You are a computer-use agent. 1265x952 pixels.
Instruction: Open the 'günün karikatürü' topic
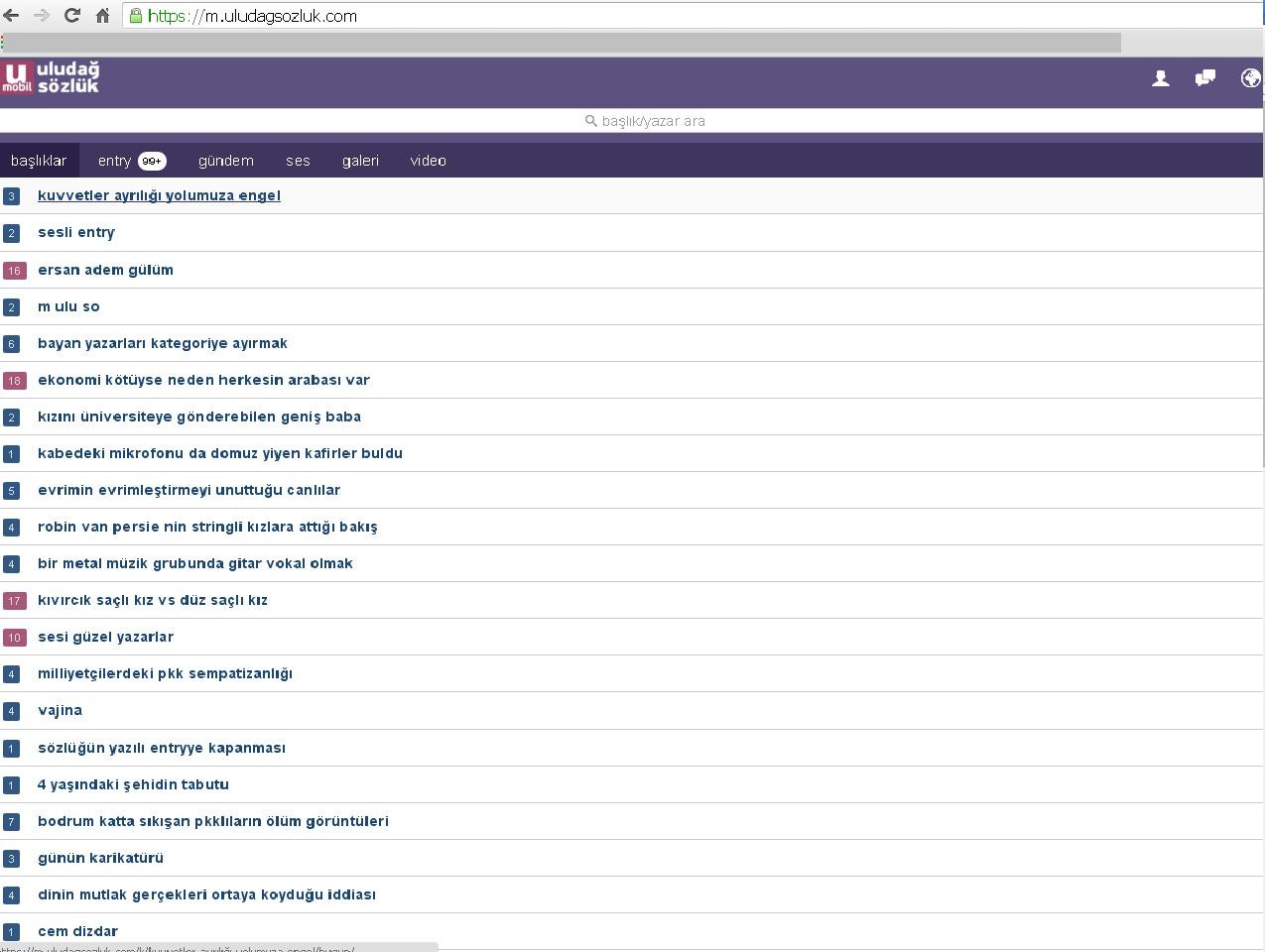100,858
